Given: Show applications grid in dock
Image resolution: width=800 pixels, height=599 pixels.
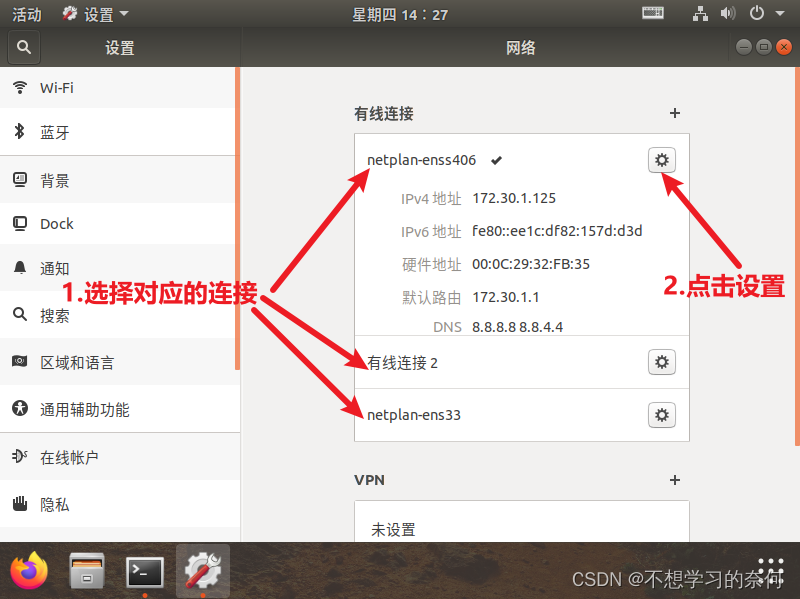Looking at the screenshot, I should tap(770, 572).
